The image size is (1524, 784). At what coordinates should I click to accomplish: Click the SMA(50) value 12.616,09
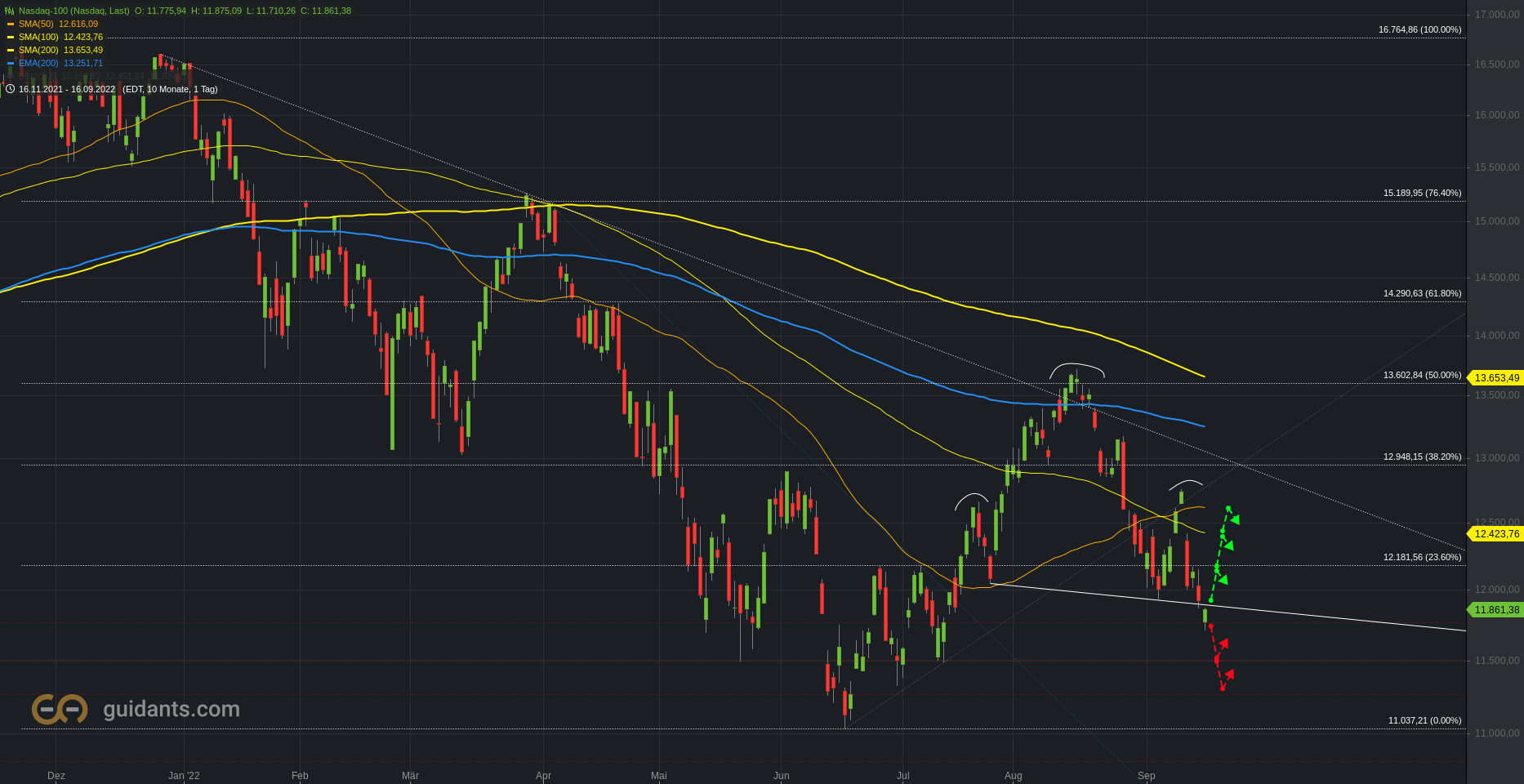[x=78, y=24]
